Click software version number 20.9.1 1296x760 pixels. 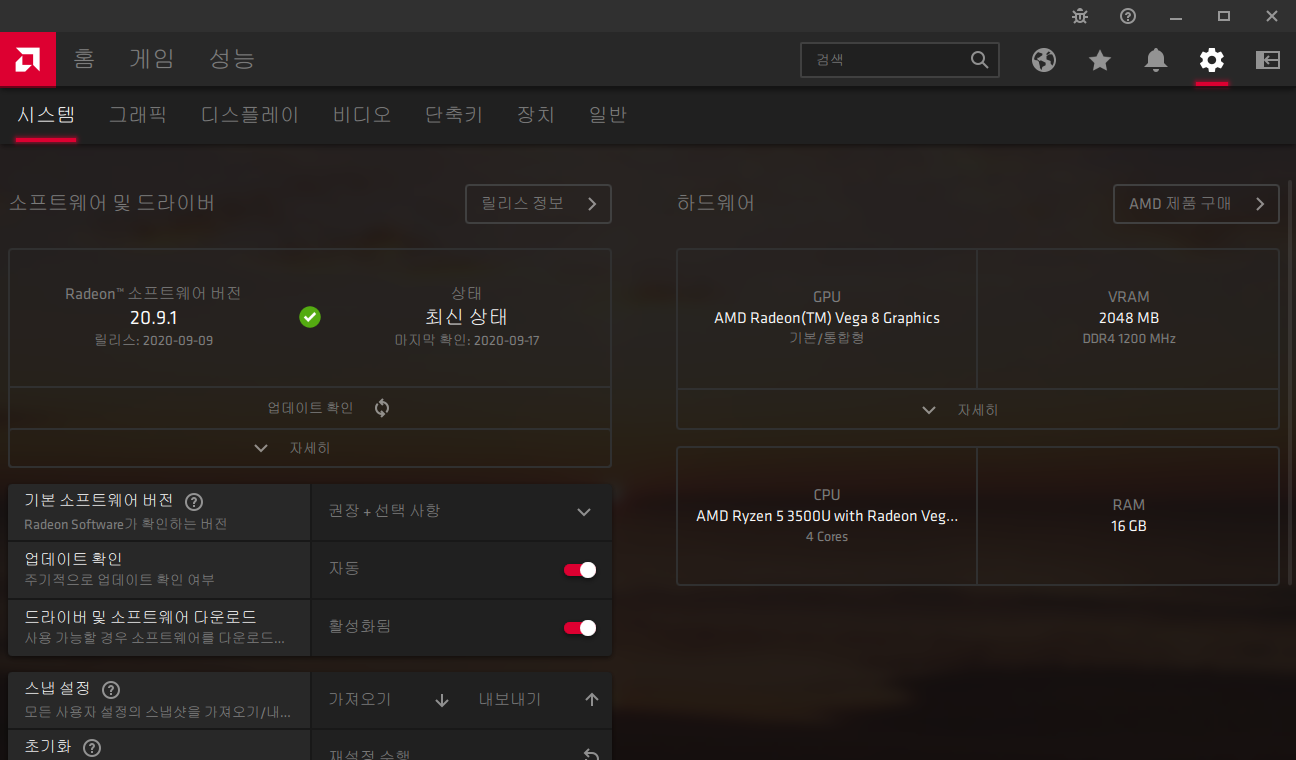(153, 318)
